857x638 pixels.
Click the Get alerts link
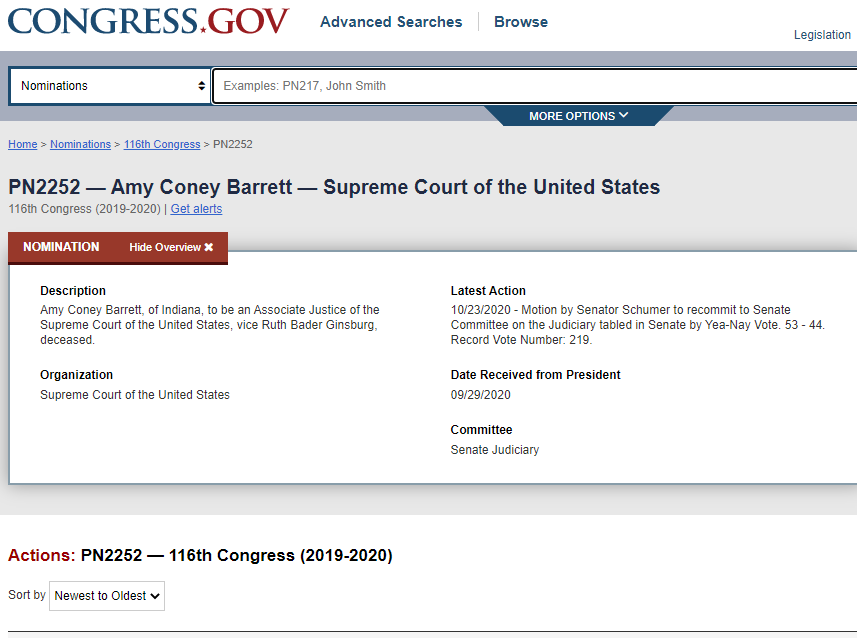click(x=196, y=209)
